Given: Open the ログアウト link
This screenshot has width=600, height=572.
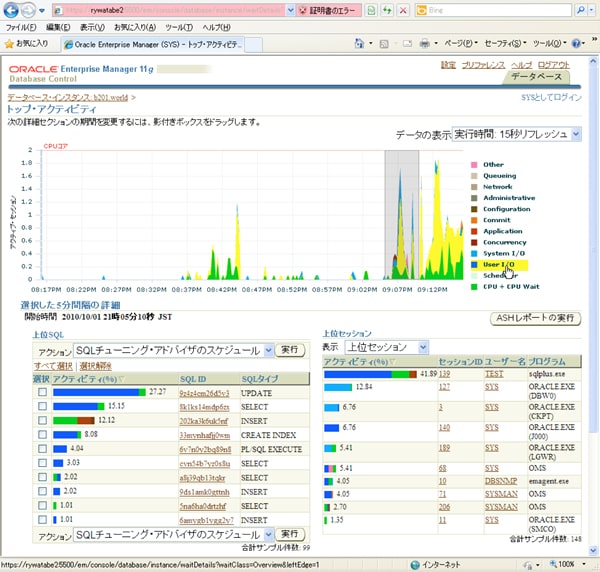Looking at the screenshot, I should (553, 65).
